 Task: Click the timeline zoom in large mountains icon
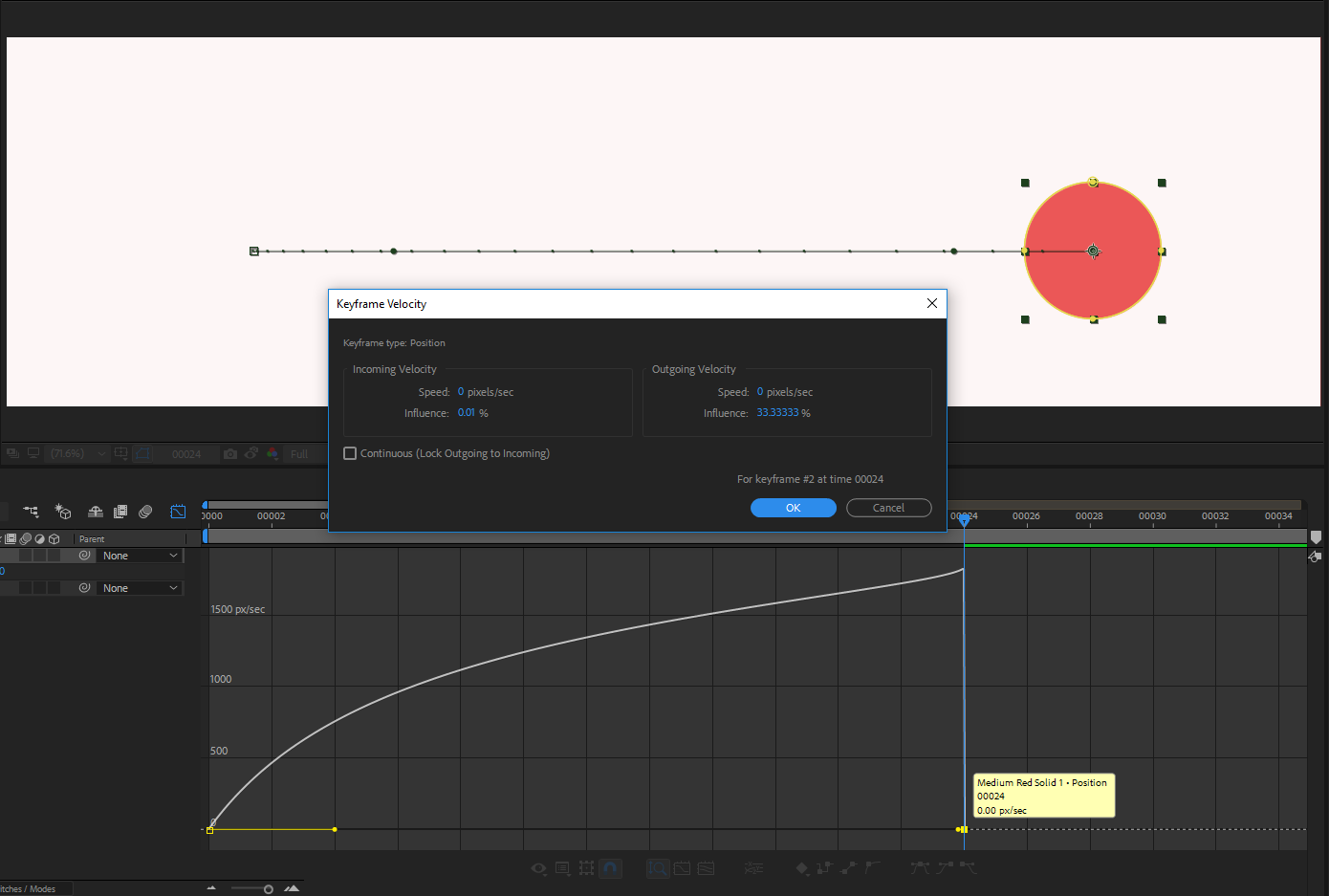292,888
